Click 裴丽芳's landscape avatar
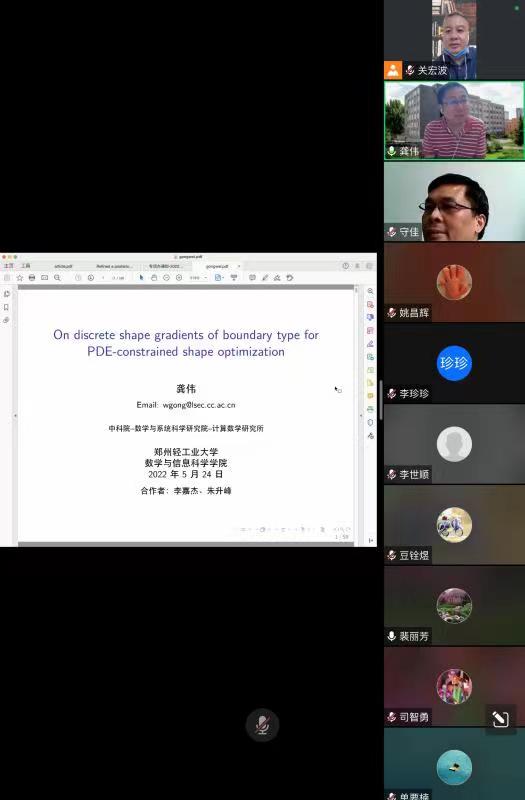Screen dimensions: 525x800 (454, 606)
